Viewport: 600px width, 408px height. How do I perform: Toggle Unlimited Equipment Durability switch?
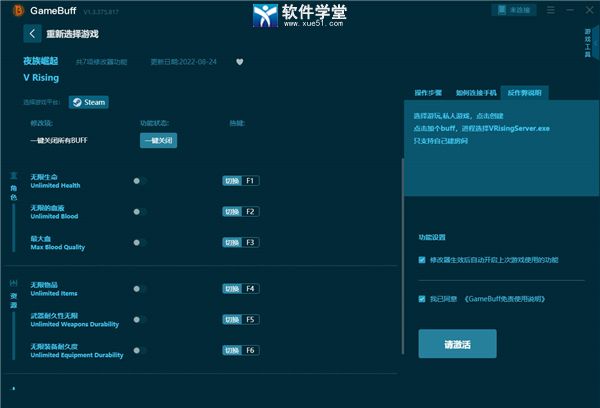140,350
